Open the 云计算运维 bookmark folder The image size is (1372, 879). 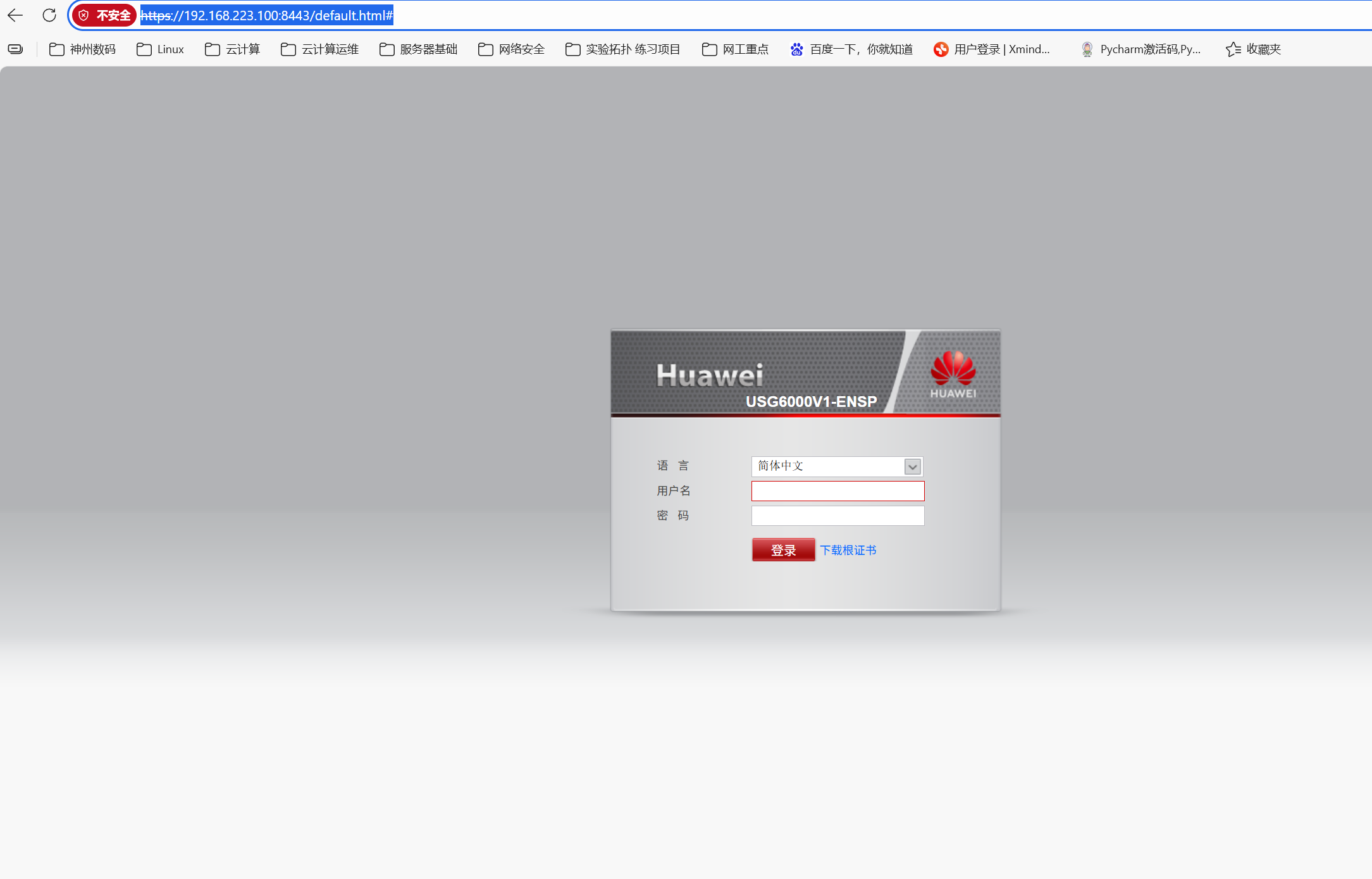click(x=320, y=49)
